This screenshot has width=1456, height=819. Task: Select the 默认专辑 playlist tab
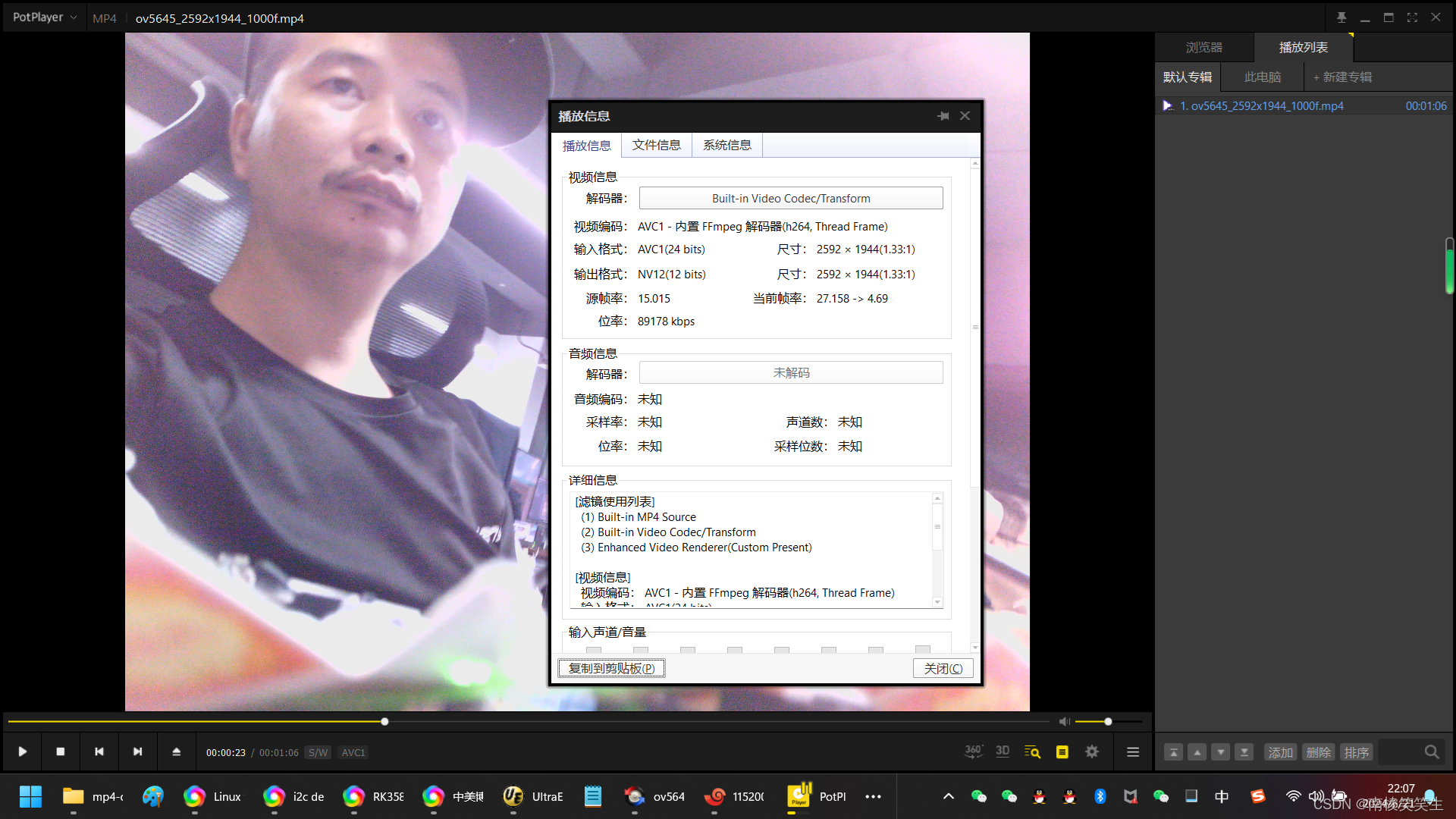point(1188,77)
